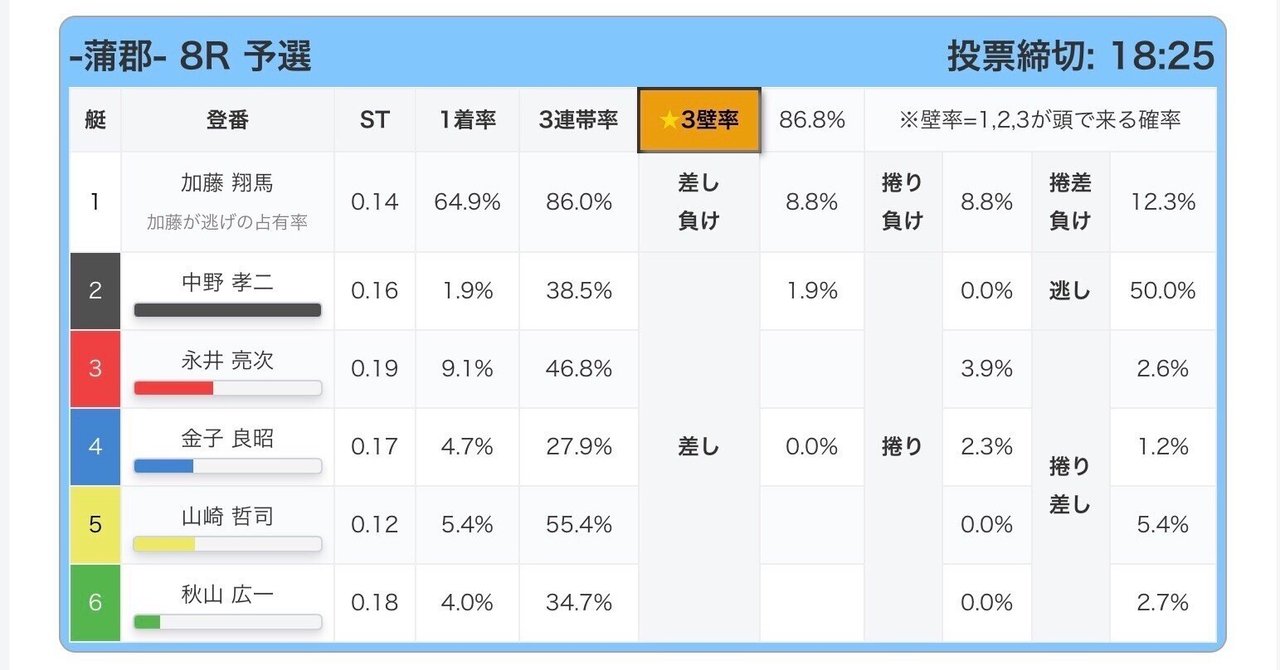Click 山崎 哲司 yellow win-rate progress bar
Image resolution: width=1280 pixels, height=670 pixels.
(227, 544)
